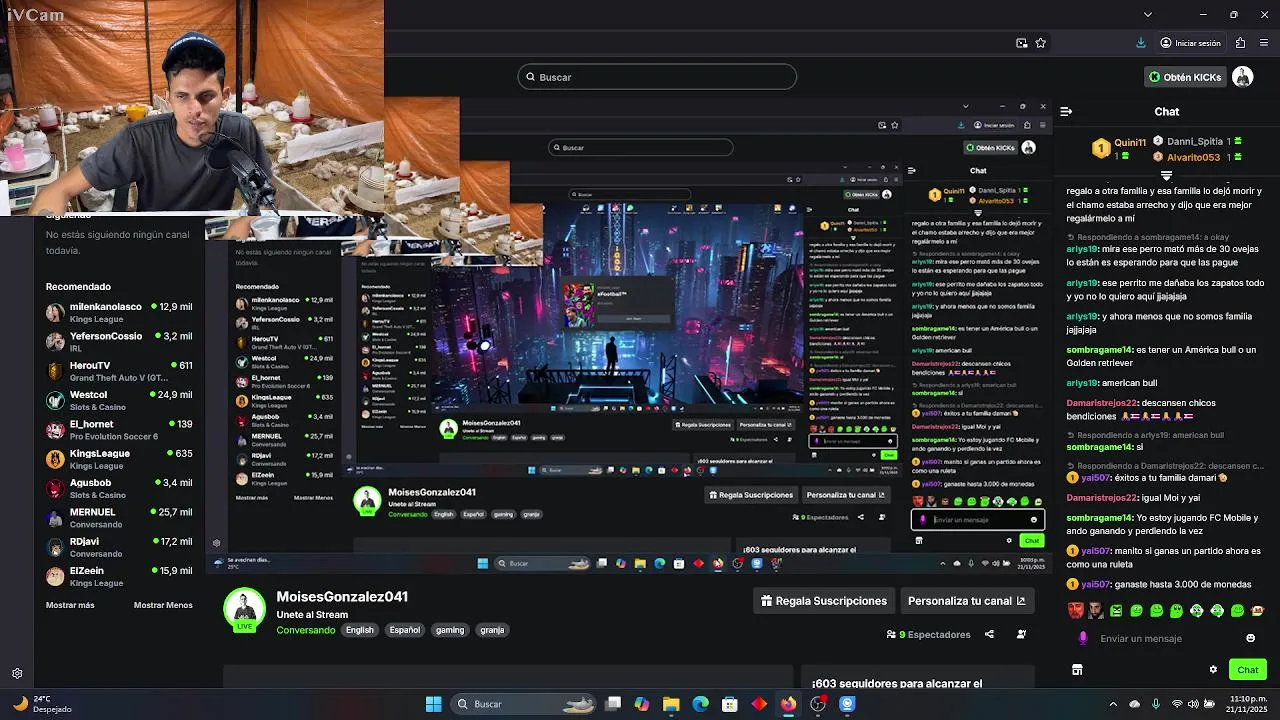
Task: Click the nested preview's green Chat button
Action: pos(1031,541)
